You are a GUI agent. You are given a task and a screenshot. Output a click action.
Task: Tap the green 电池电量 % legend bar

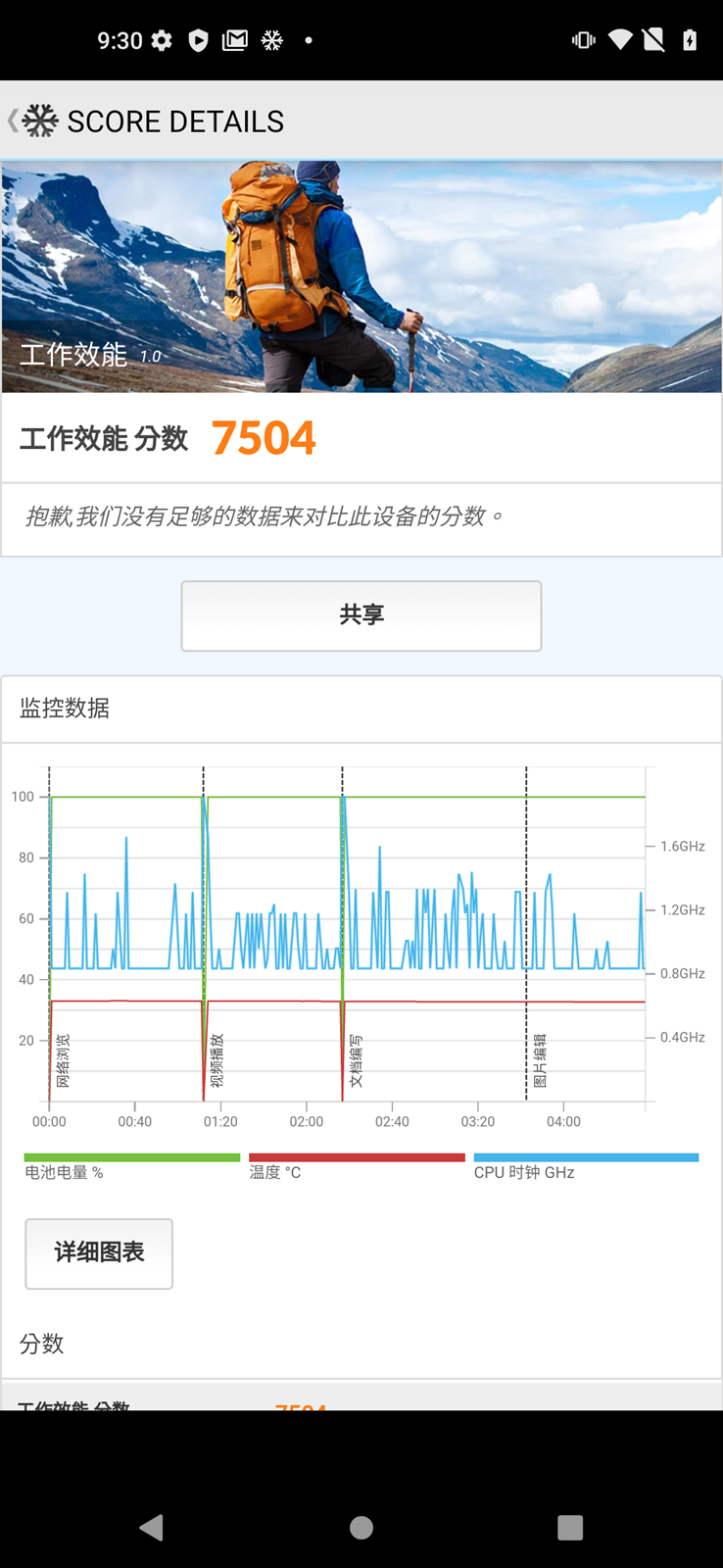tap(131, 1157)
